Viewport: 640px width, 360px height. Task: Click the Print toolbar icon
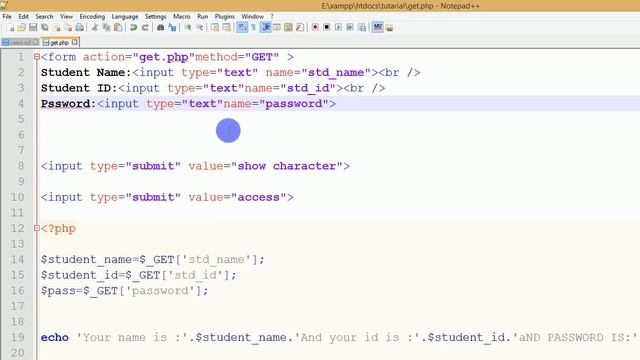click(80, 27)
